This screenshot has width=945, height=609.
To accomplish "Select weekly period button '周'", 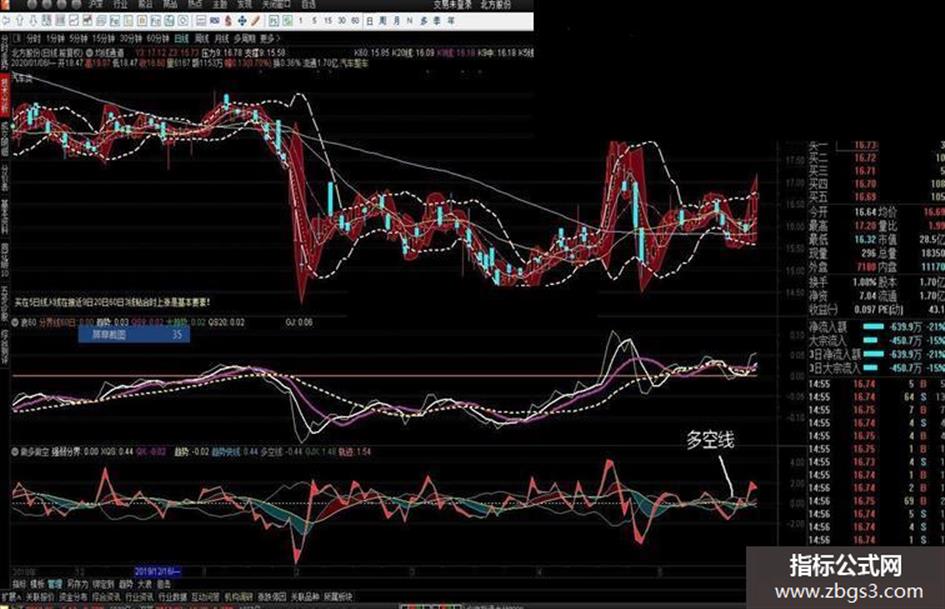I will 383,21.
